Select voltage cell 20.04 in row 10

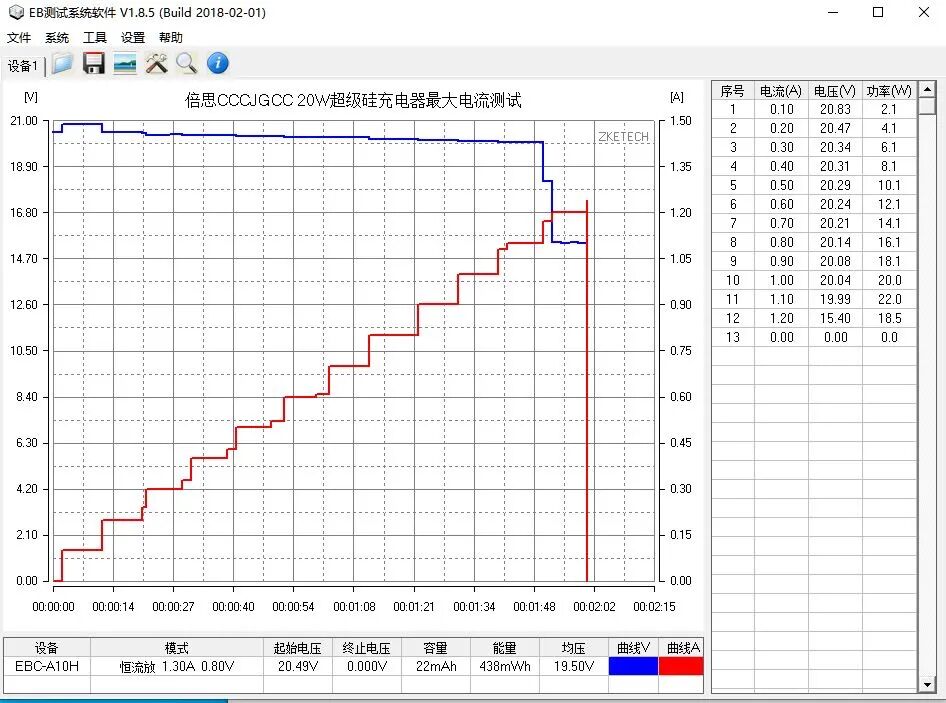tap(835, 280)
